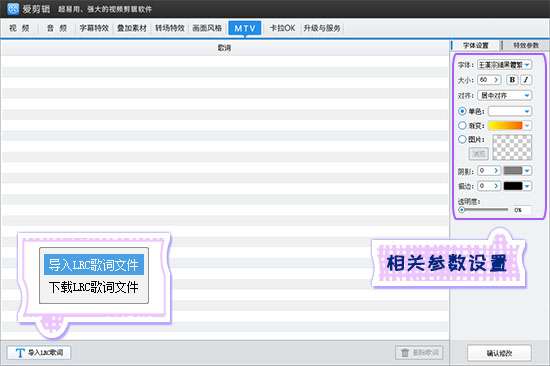The image size is (550, 366).
Task: Click the checkered image preview thumbnail
Action: pyautogui.click(x=512, y=147)
